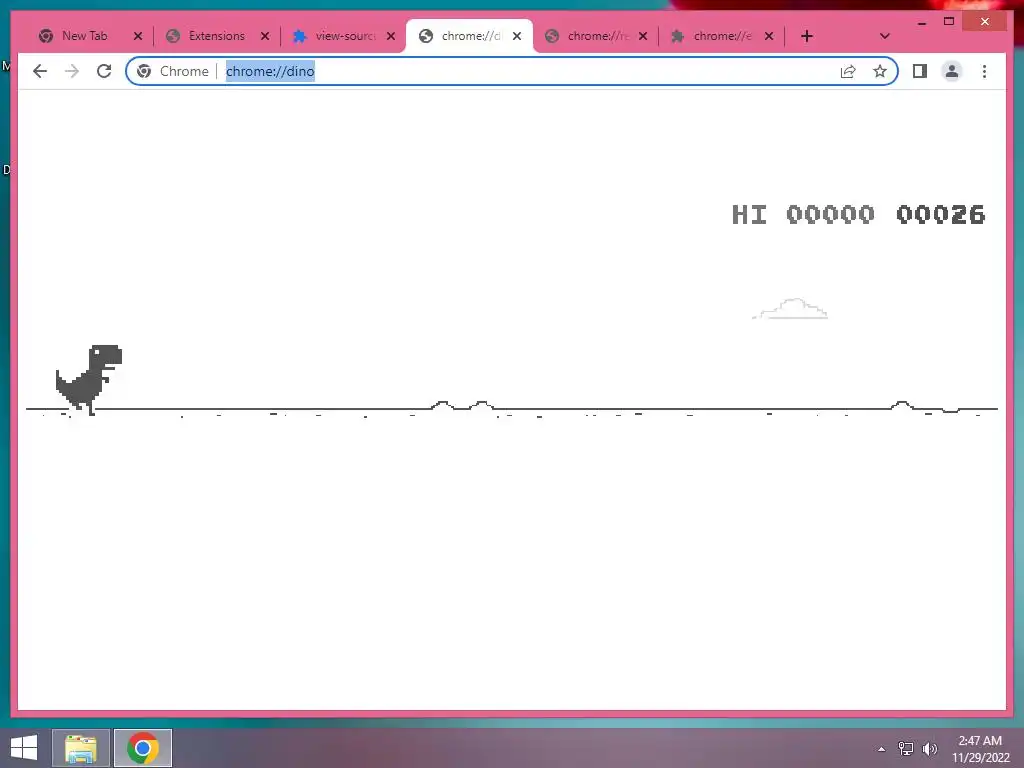Close the active chrome://d tab

pos(517,36)
